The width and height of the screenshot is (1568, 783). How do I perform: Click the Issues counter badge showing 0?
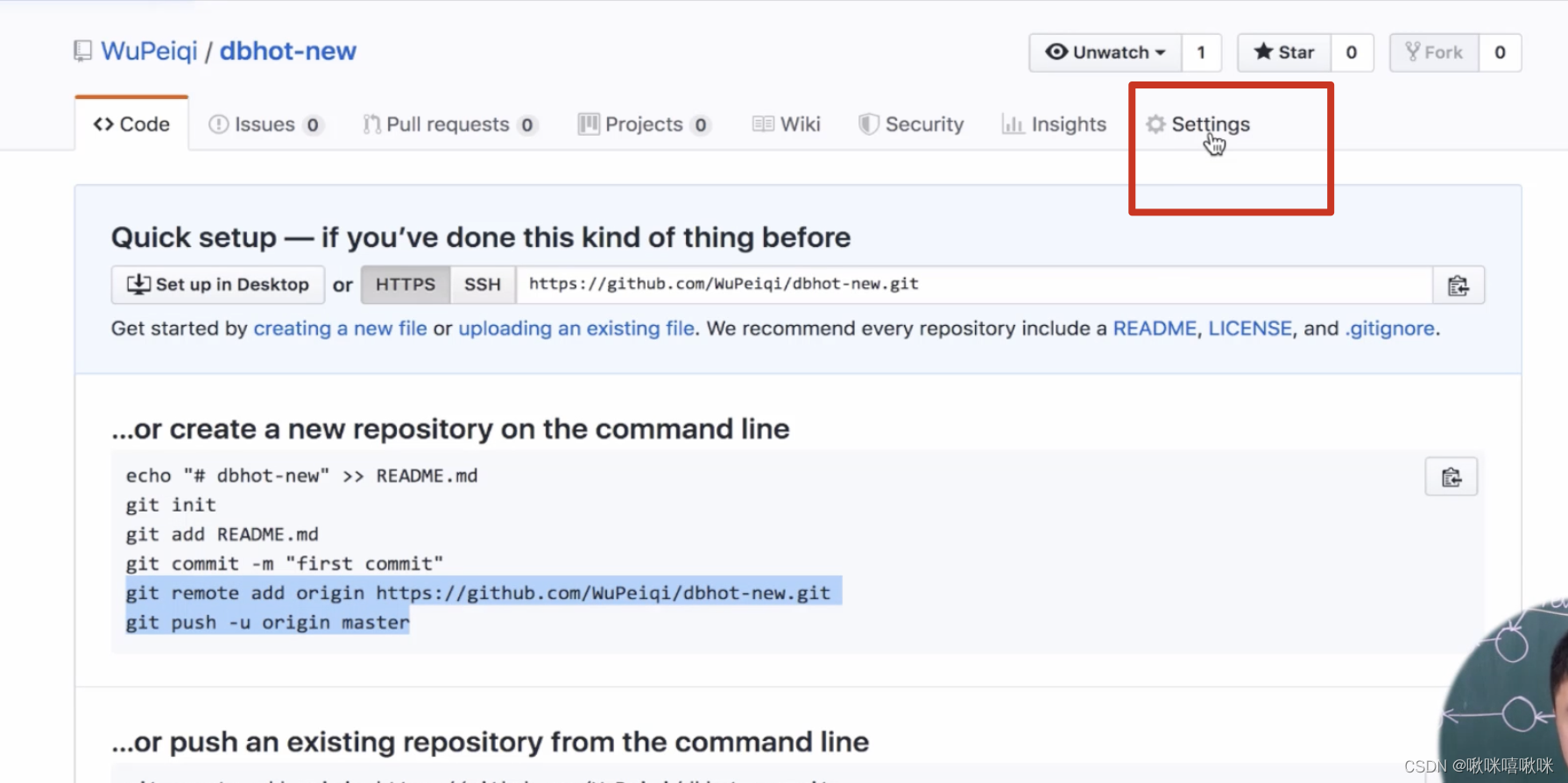coord(313,125)
